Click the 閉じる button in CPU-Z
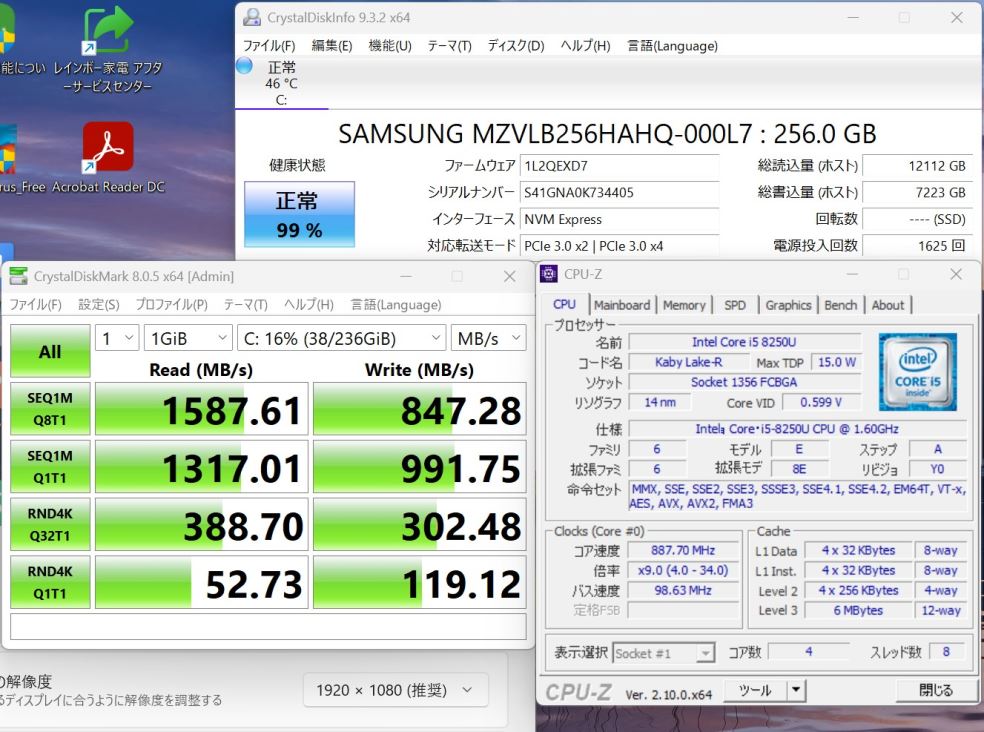This screenshot has height=732, width=984. tap(936, 690)
